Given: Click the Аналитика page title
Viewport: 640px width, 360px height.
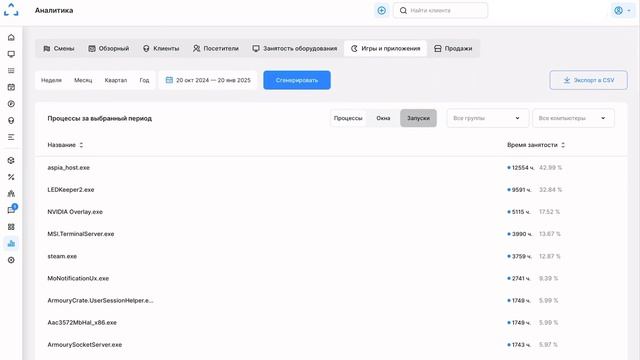Looking at the screenshot, I should point(54,11).
